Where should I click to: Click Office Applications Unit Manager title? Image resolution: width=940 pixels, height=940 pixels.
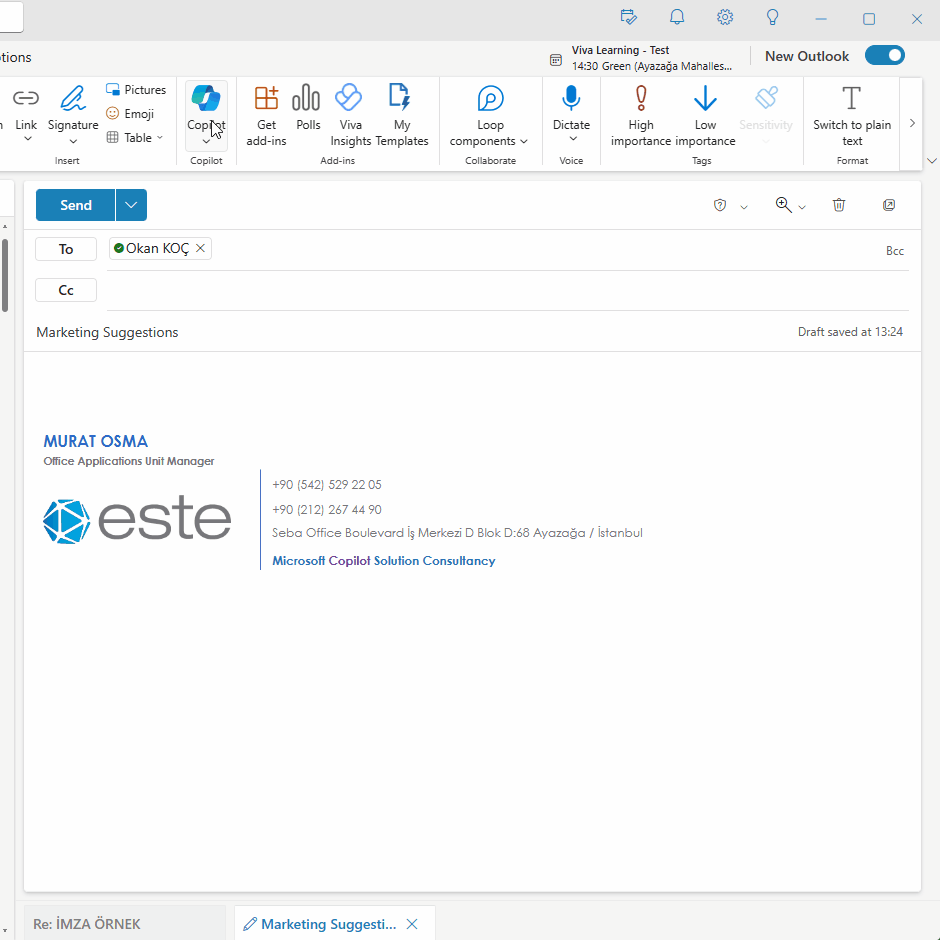click(x=129, y=461)
